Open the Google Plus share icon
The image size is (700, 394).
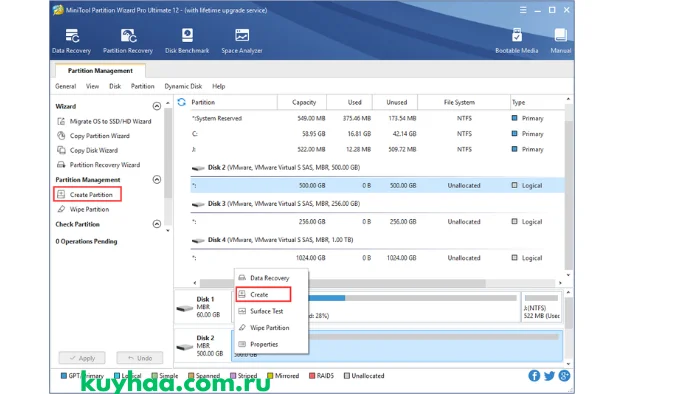click(x=564, y=376)
